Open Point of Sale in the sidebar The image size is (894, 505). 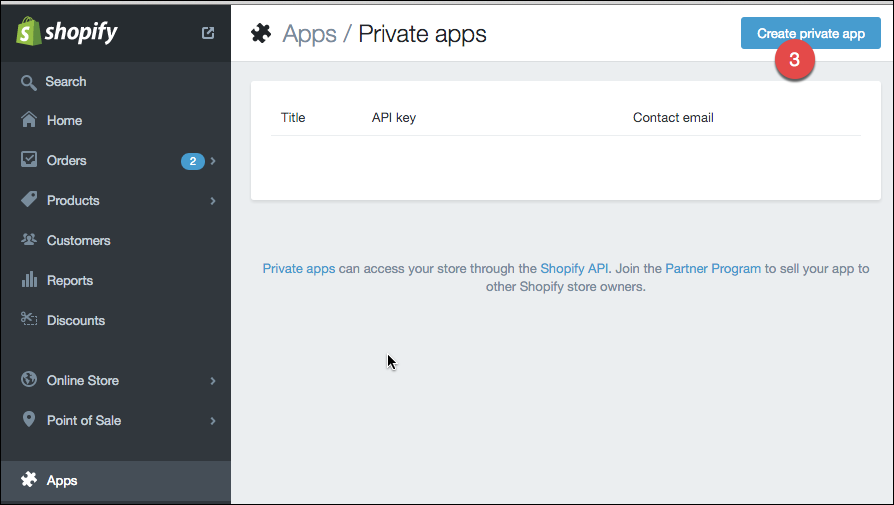(116, 420)
